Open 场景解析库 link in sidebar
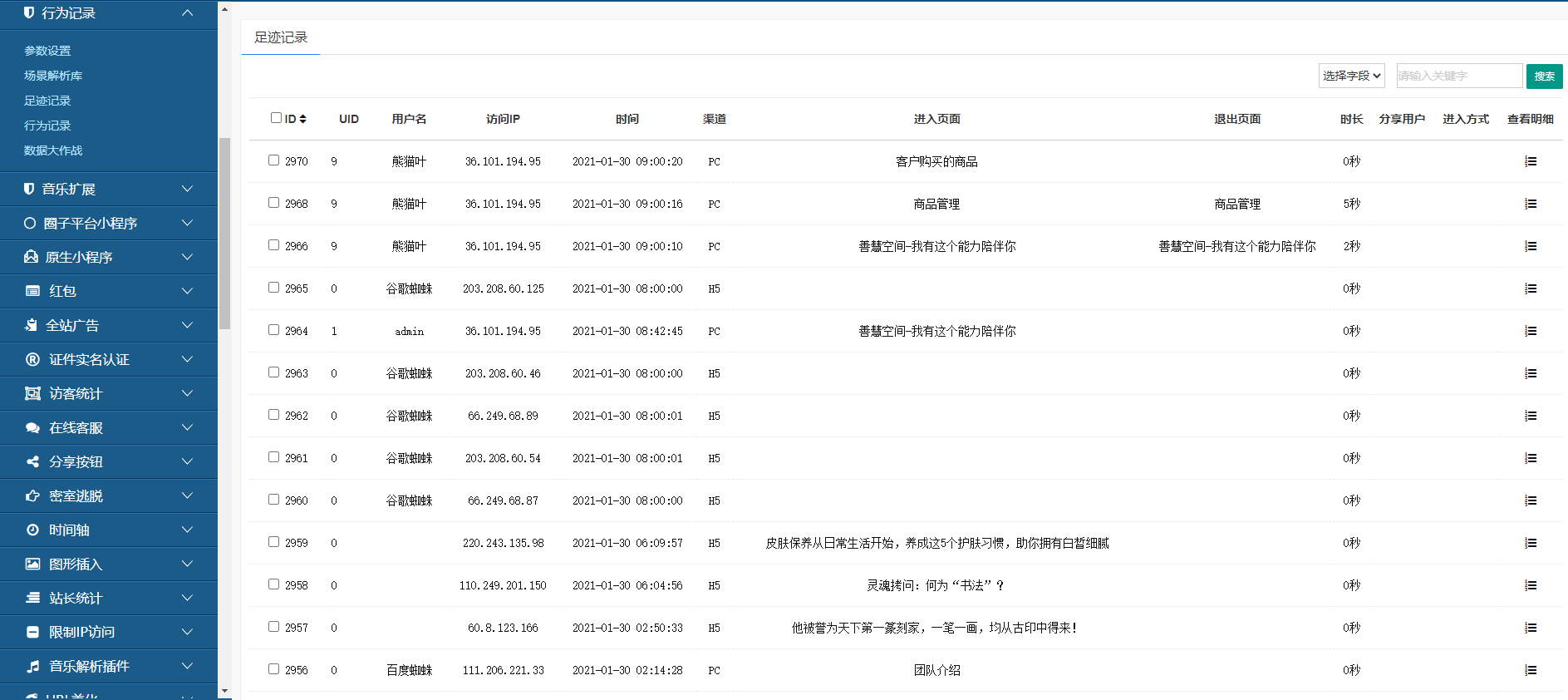Image resolution: width=1568 pixels, height=700 pixels. click(x=53, y=76)
